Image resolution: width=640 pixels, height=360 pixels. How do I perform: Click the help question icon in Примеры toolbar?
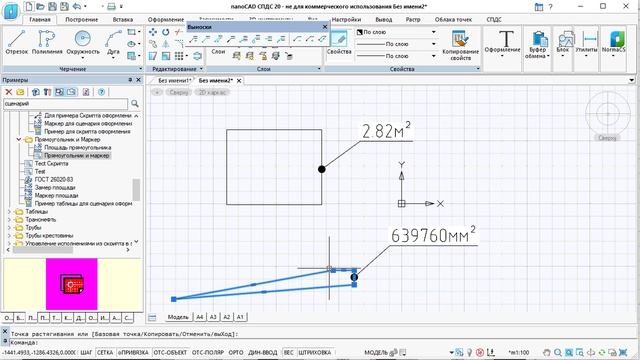(101, 92)
